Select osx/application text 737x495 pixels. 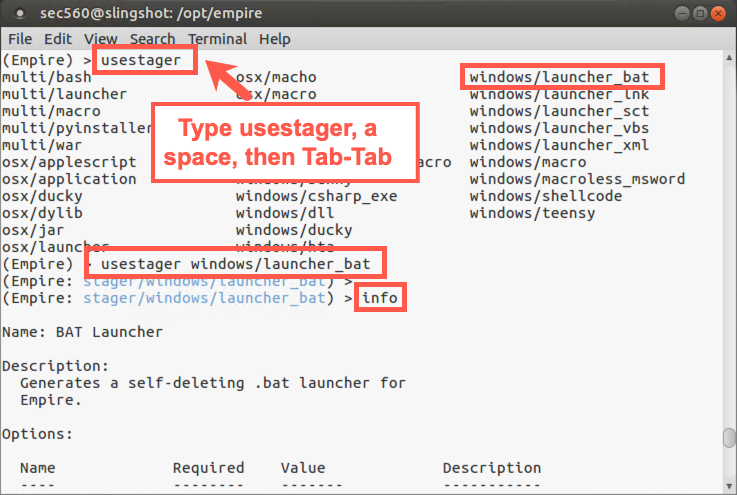click(x=69, y=179)
